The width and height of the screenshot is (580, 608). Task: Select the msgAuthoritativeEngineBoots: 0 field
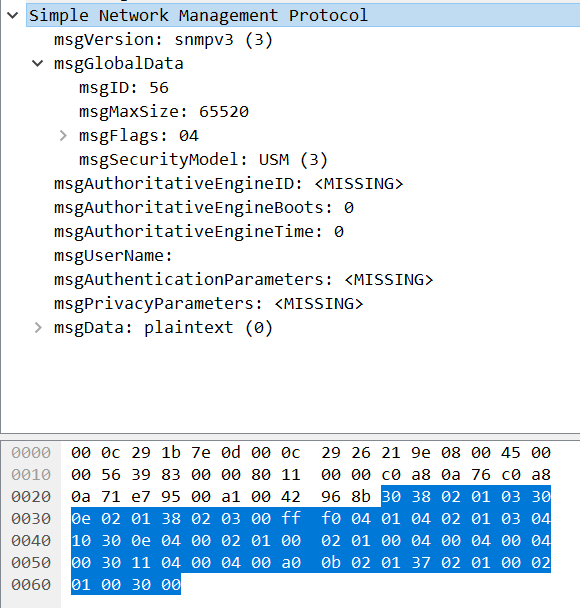(x=204, y=208)
